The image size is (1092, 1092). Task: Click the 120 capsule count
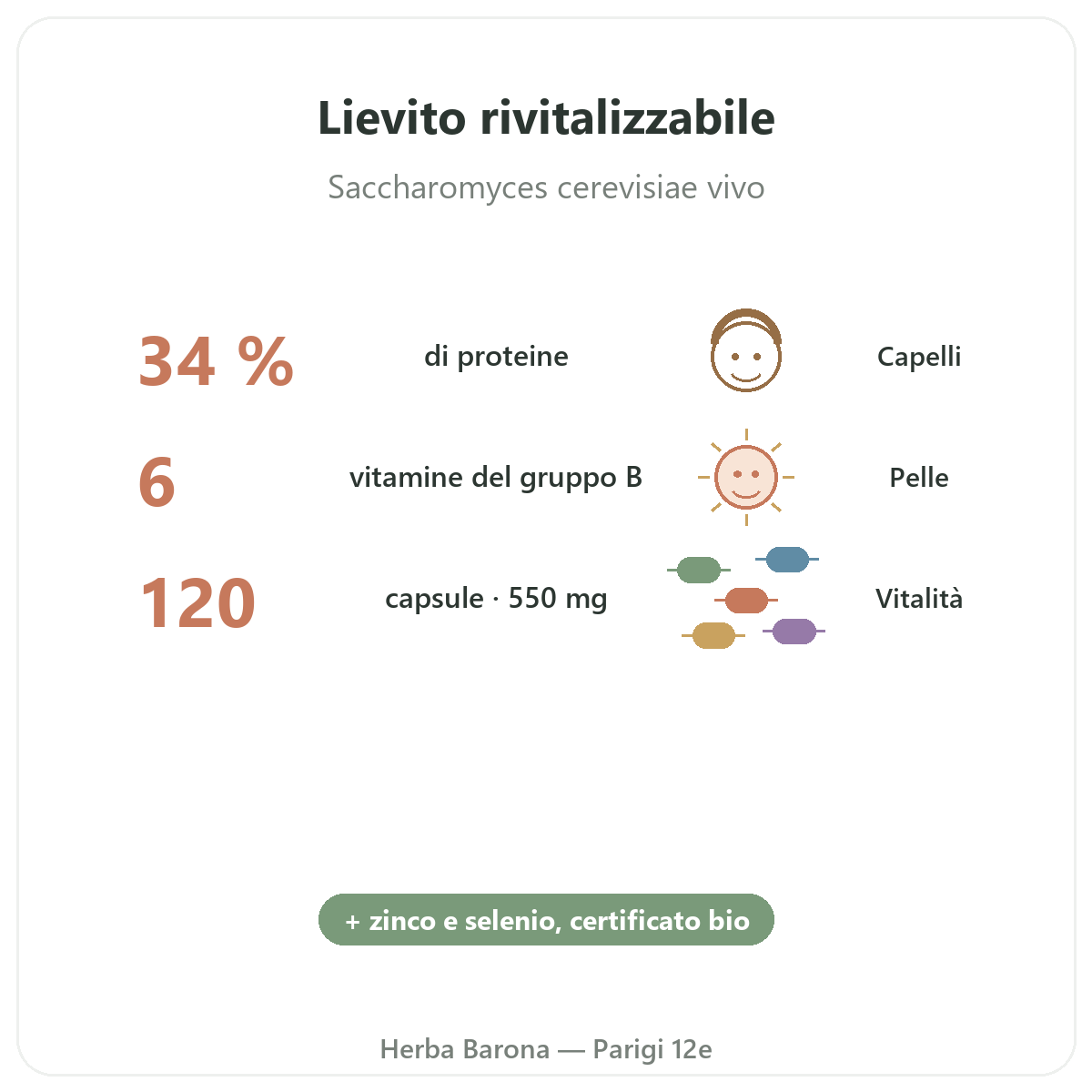197,603
